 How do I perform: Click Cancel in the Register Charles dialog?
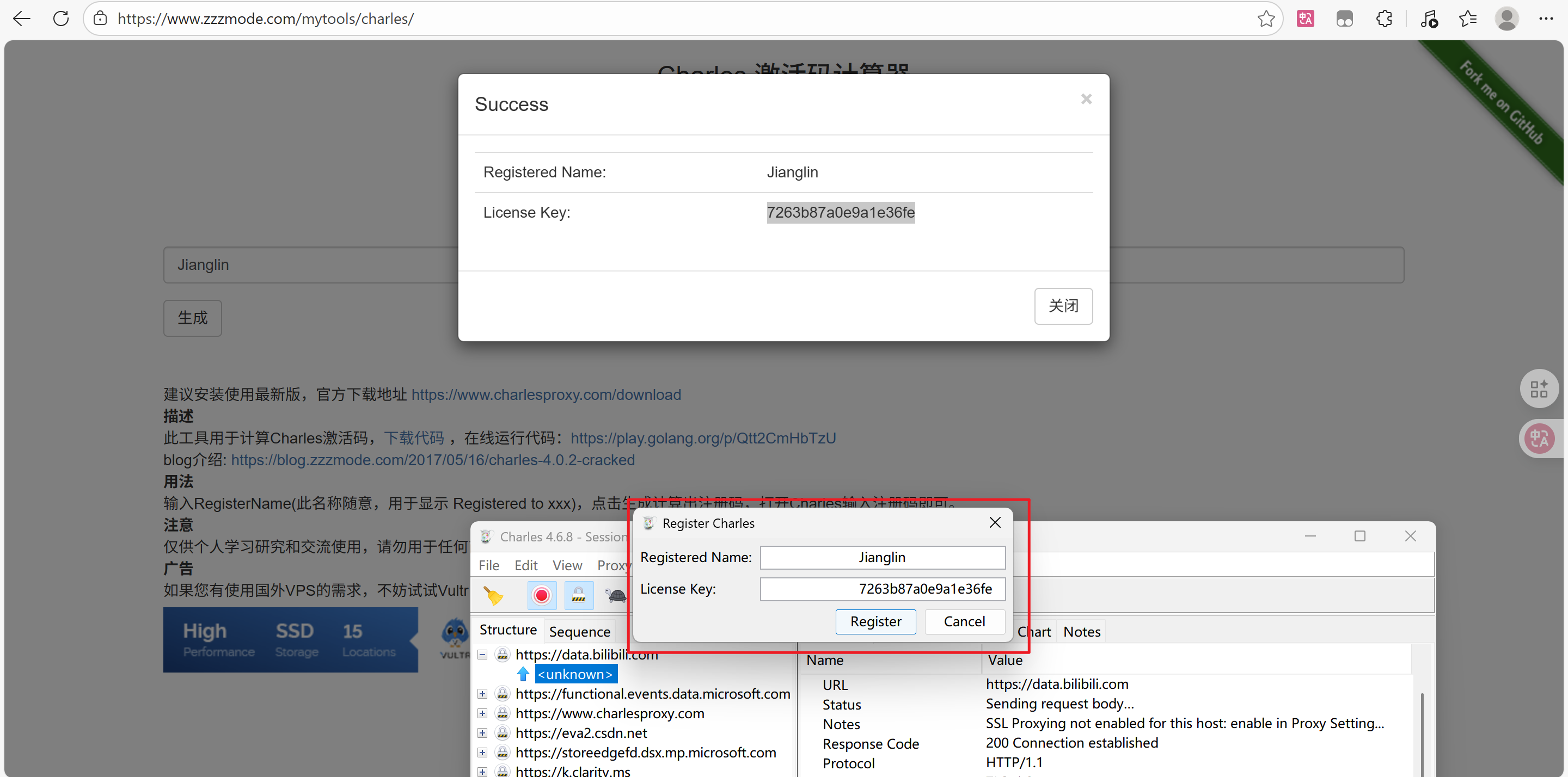[964, 621]
